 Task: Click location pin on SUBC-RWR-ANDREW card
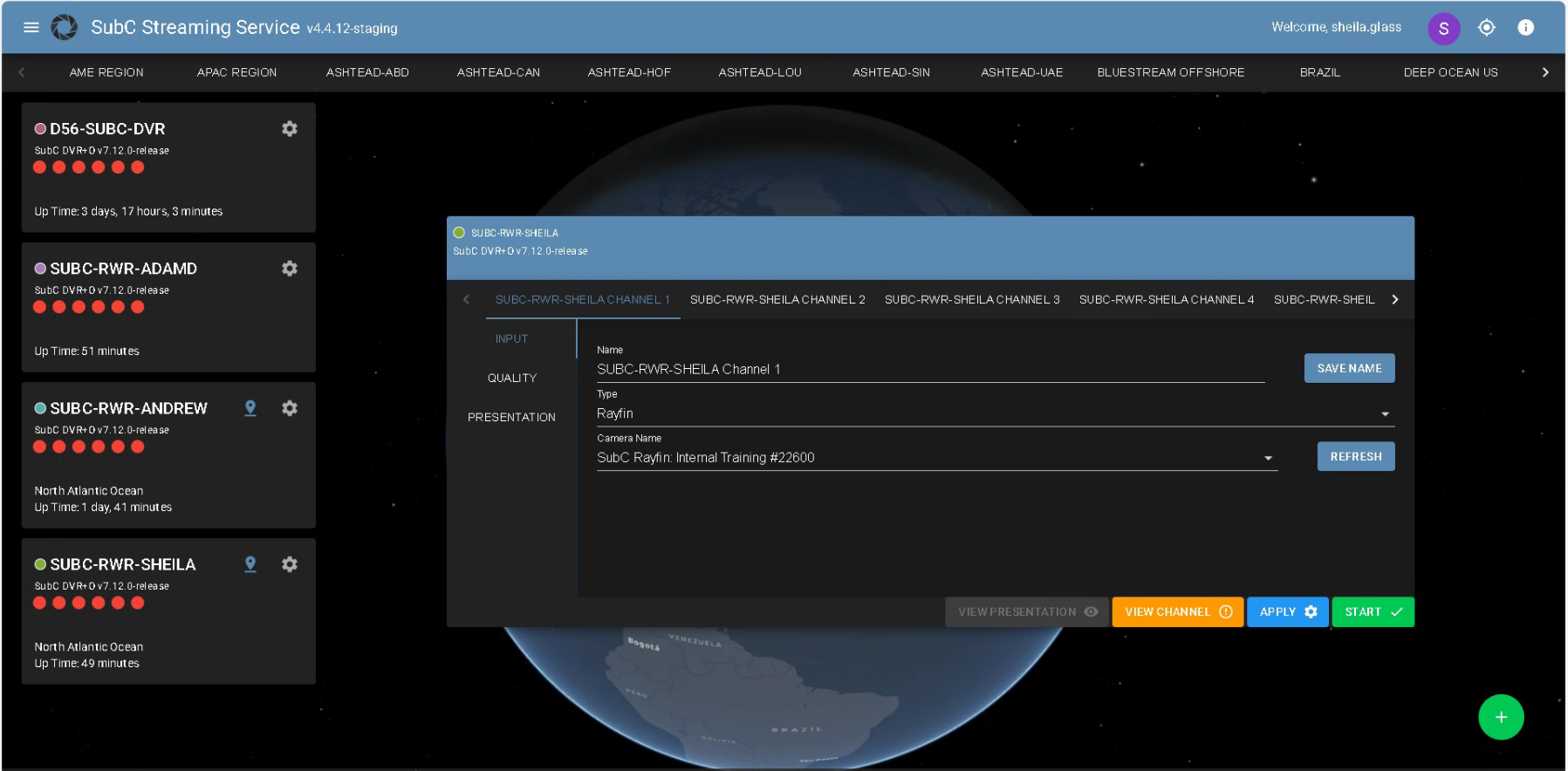(x=250, y=408)
